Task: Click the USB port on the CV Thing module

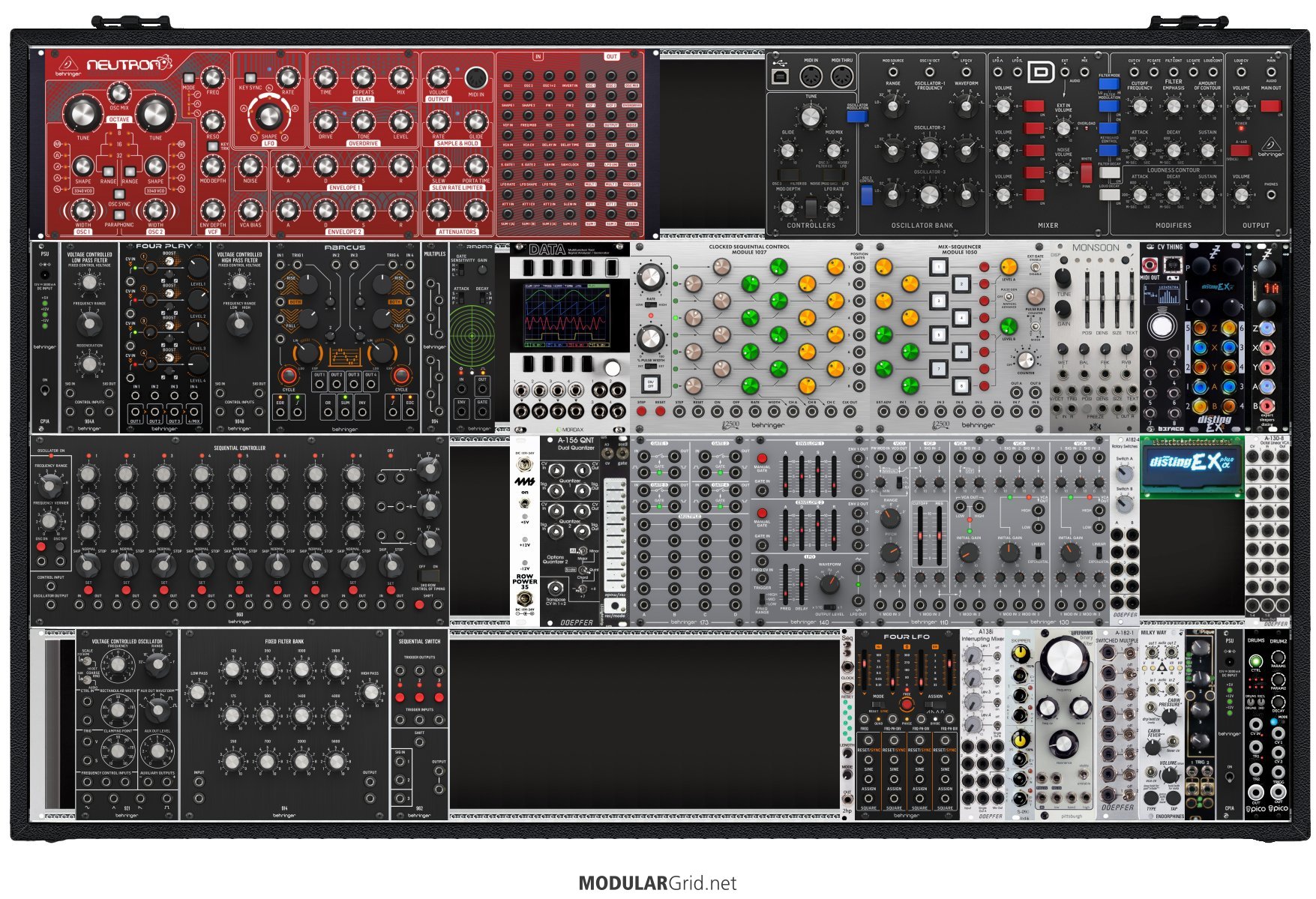Action: click(x=1171, y=265)
